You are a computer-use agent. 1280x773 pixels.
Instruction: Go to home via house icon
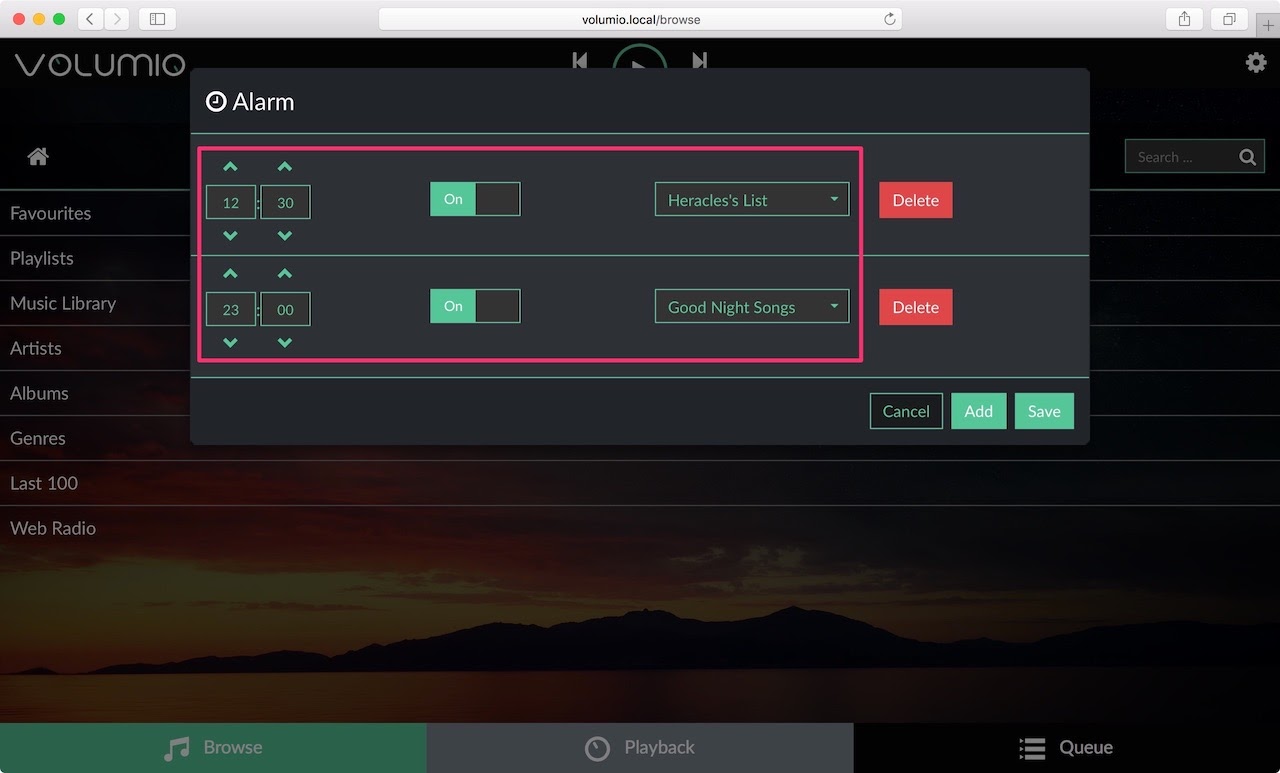(38, 156)
